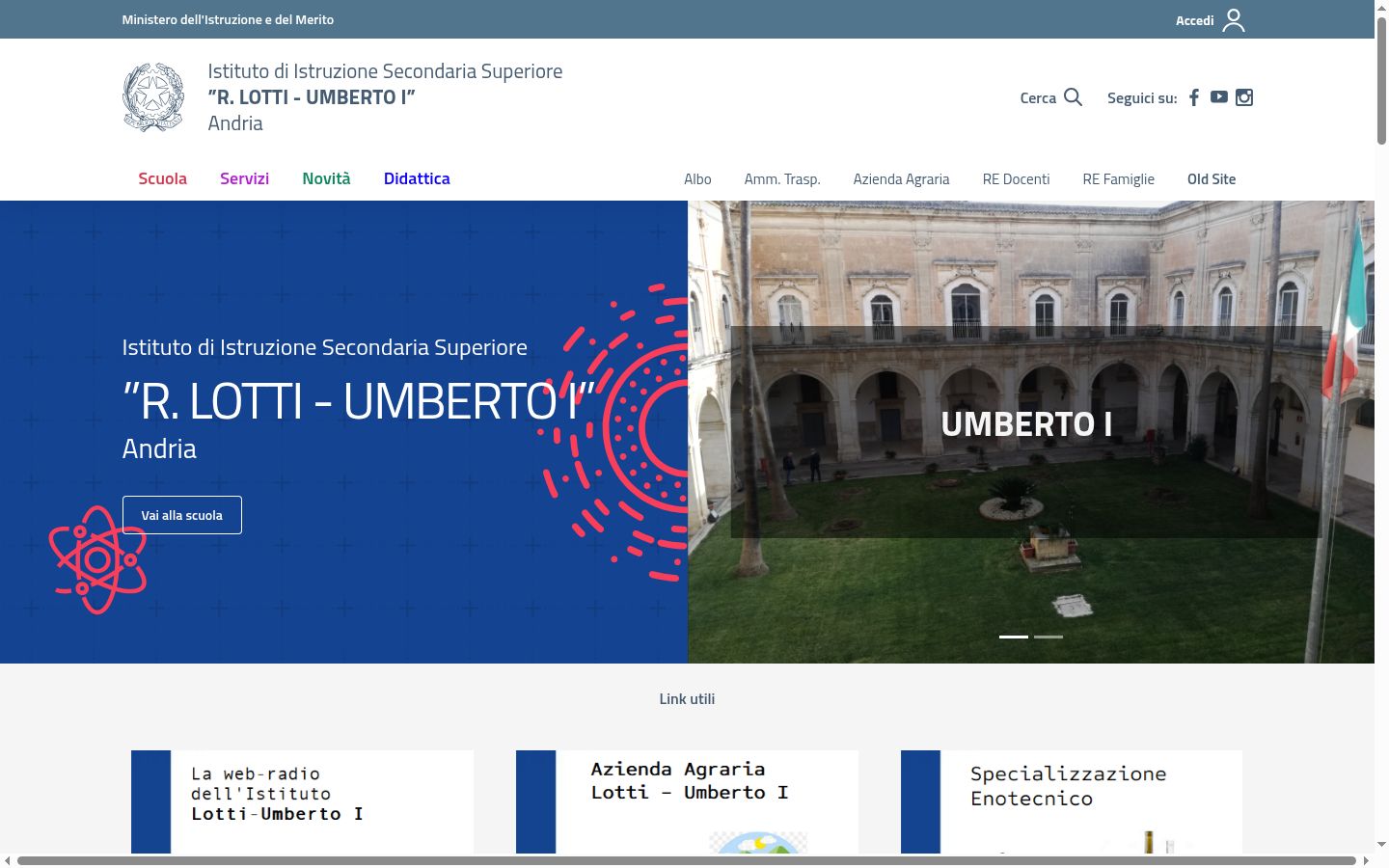Click the horizontal scrollbar left arrow
Image resolution: width=1389 pixels, height=868 pixels.
point(8,860)
